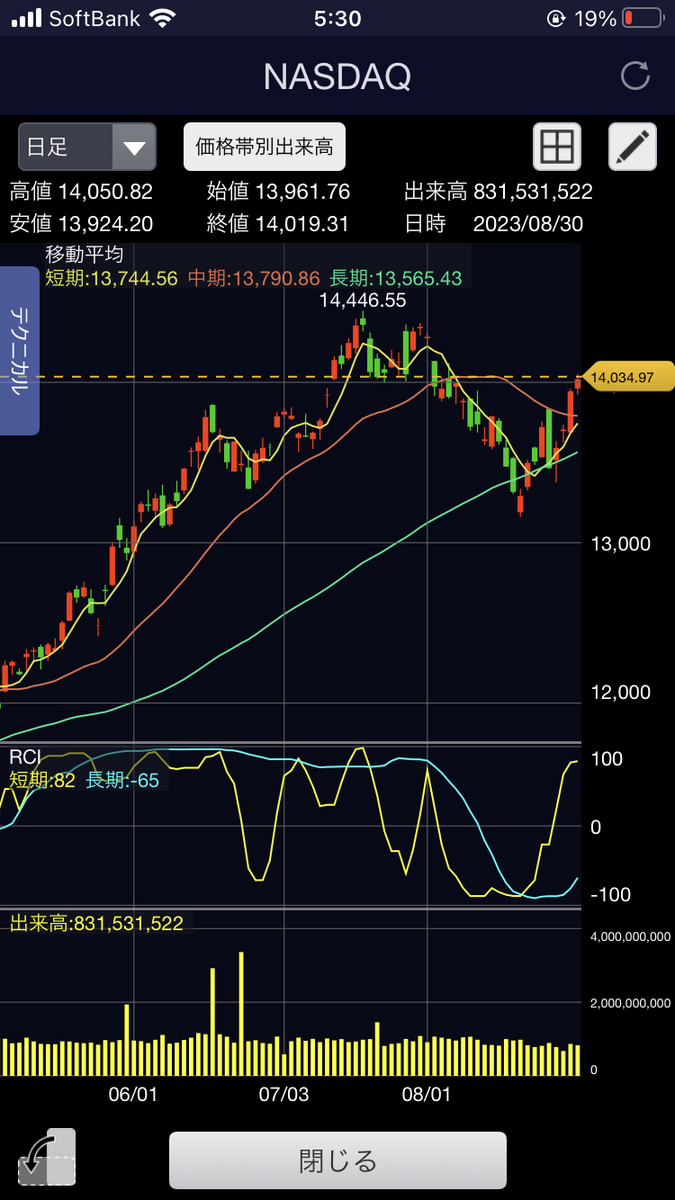This screenshot has width=675, height=1200.
Task: Tap the 日時 2023/08/30 value
Action: click(x=494, y=223)
